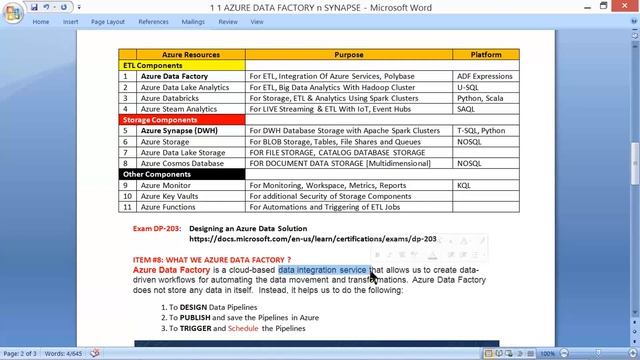Open the References ribbon tab
Viewport: 640px width, 360px height.
pos(153,22)
